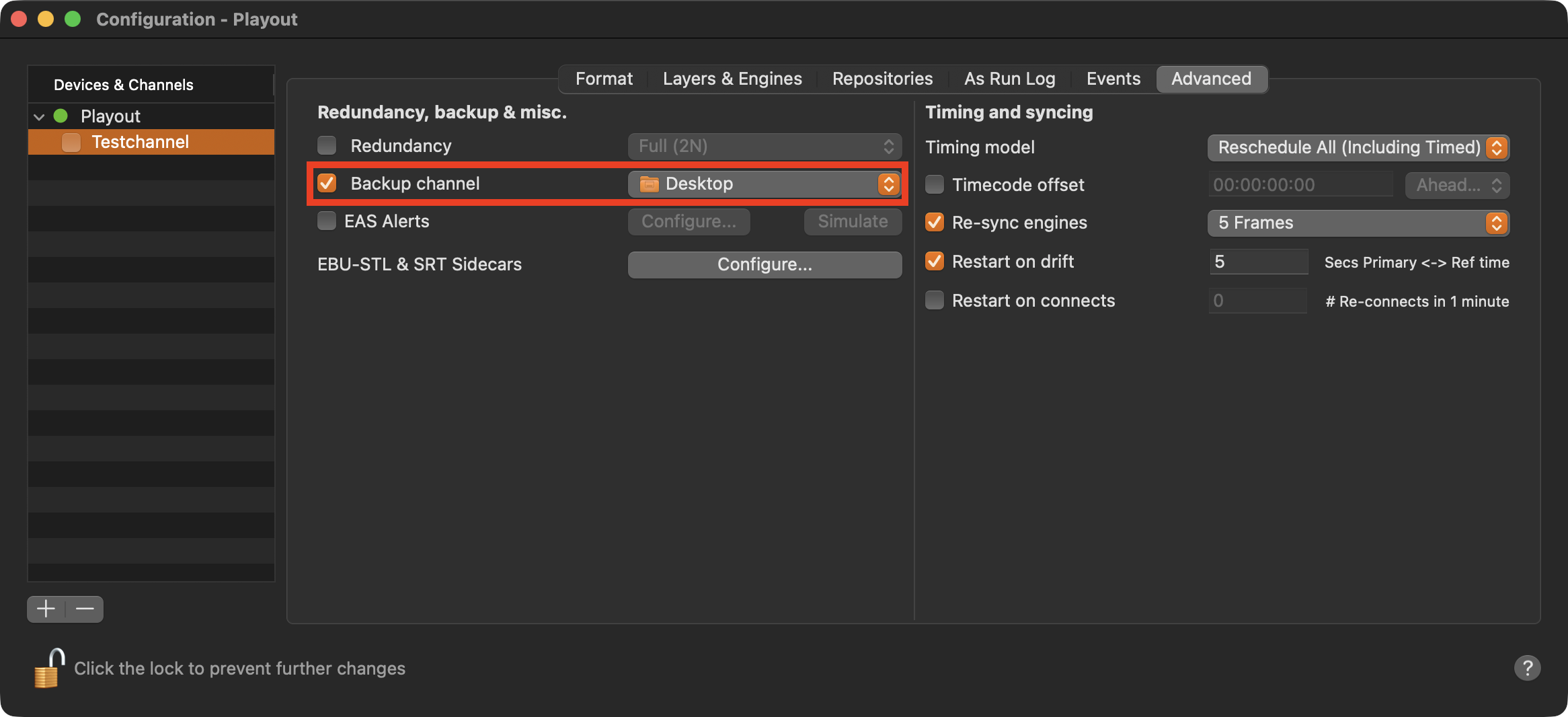Click the Restart on drift seconds field
The image size is (1568, 717).
(1258, 262)
